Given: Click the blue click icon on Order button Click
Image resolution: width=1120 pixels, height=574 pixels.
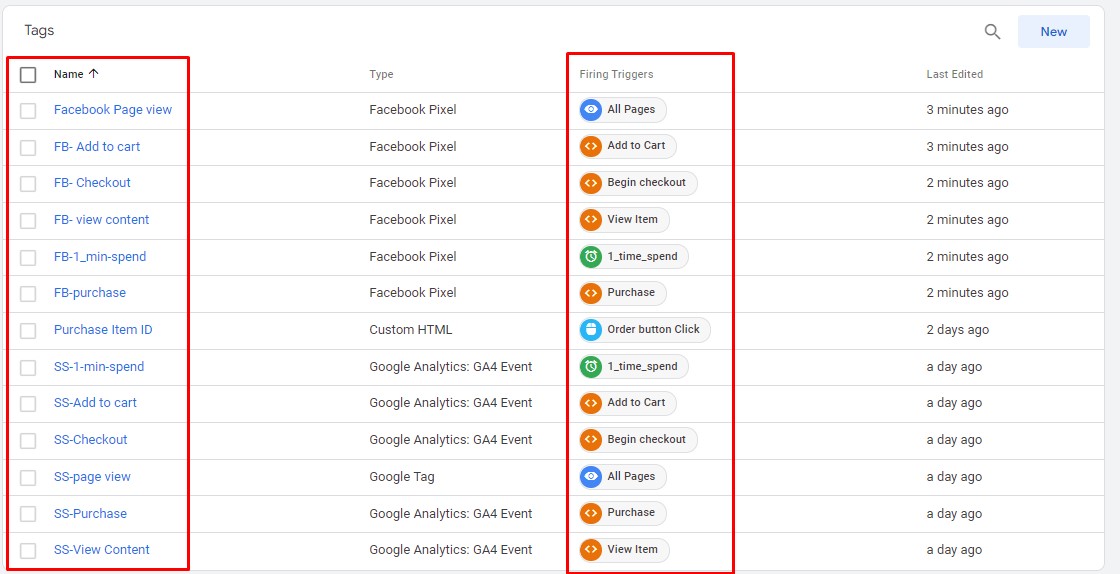Looking at the screenshot, I should [x=591, y=330].
